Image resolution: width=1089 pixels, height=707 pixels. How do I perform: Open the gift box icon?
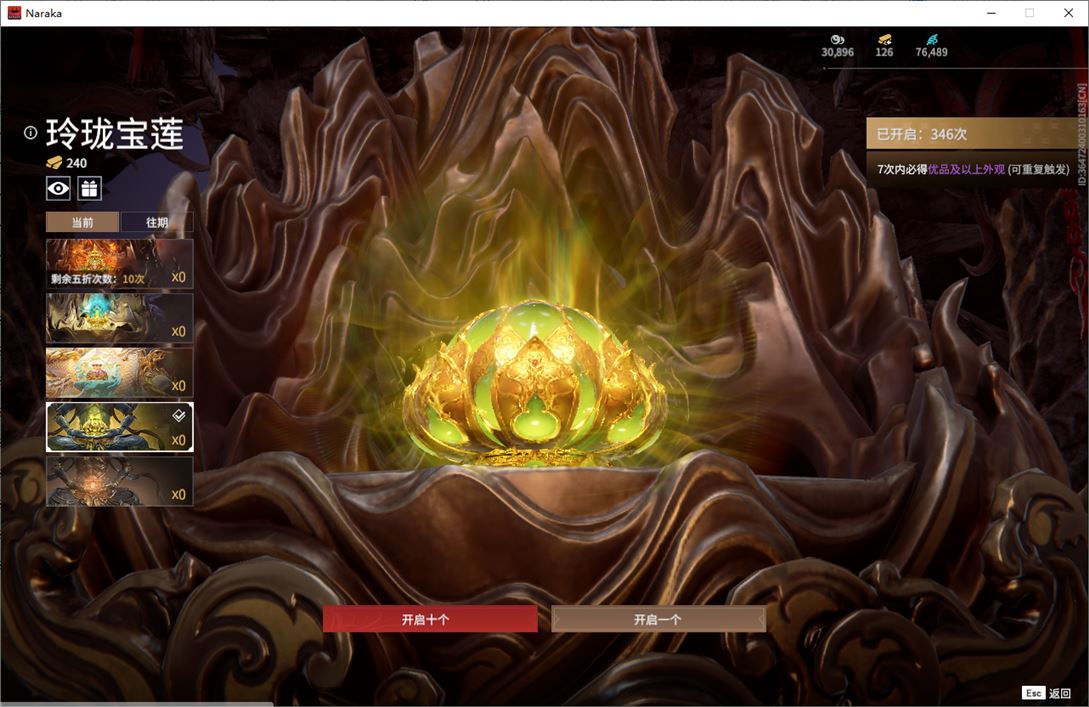pyautogui.click(x=90, y=188)
